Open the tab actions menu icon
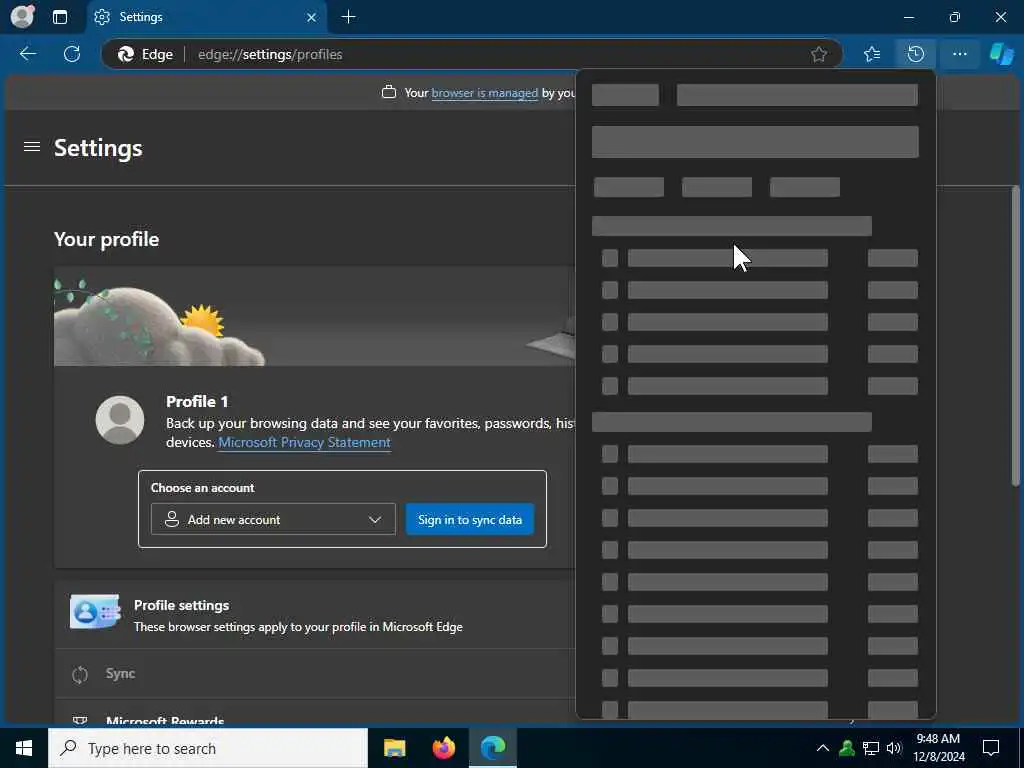The width and height of the screenshot is (1024, 768). [x=59, y=17]
